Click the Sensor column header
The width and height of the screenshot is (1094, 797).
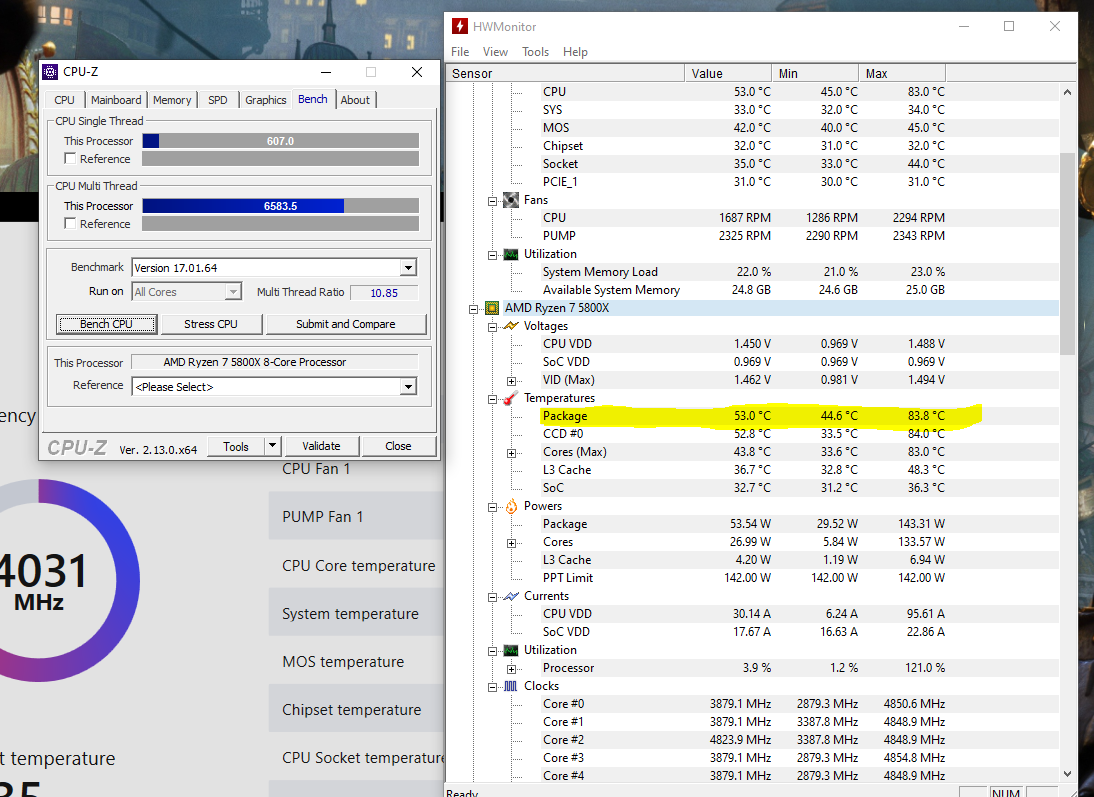pyautogui.click(x=564, y=73)
